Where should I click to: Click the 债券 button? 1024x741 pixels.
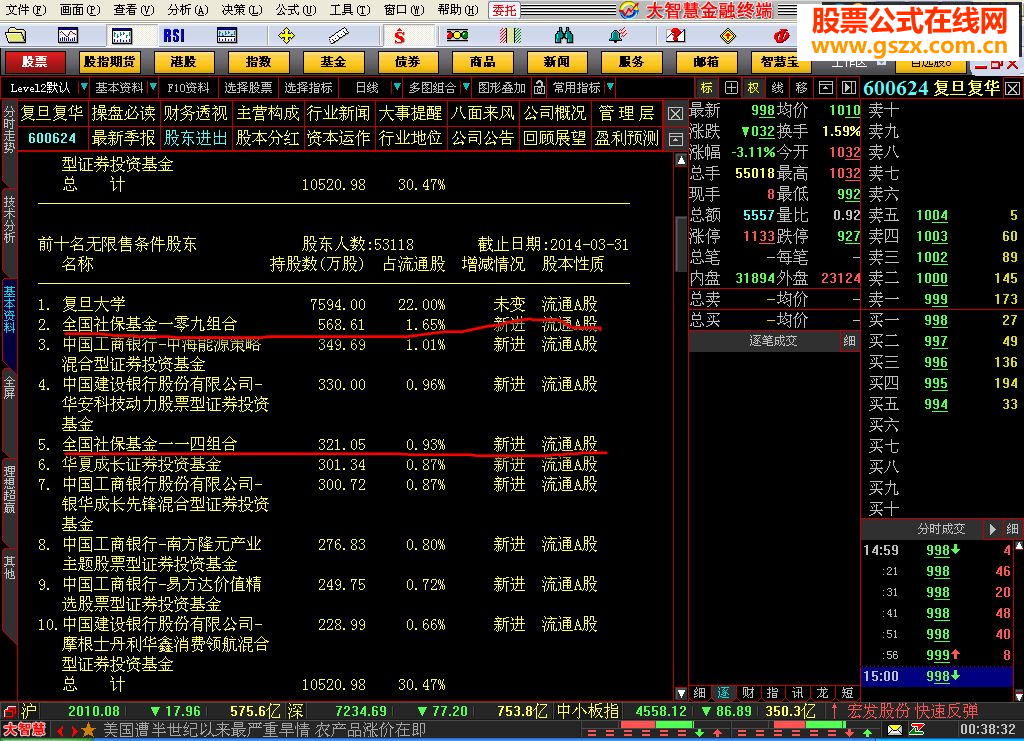(408, 61)
